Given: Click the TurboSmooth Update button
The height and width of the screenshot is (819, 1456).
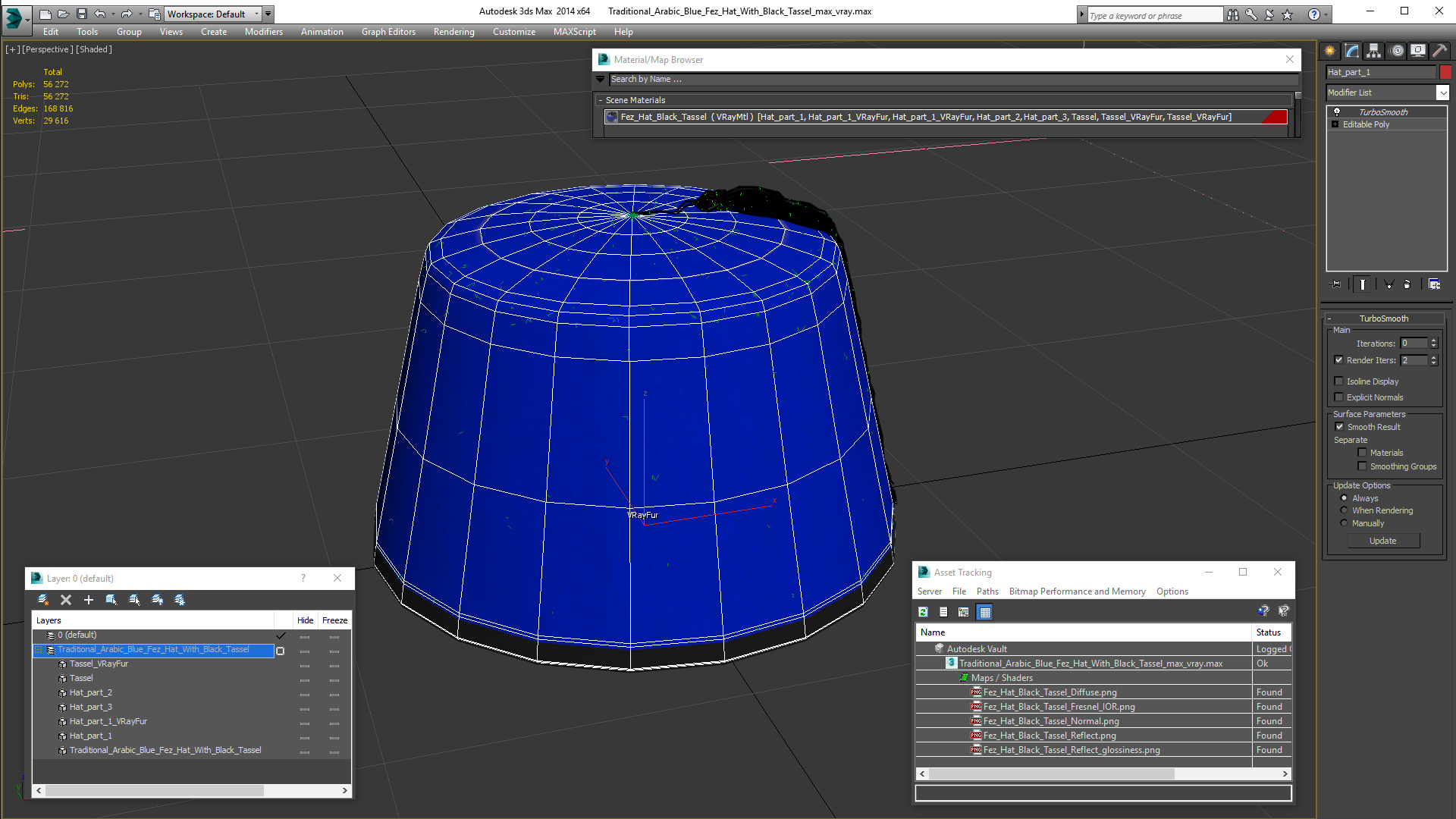Looking at the screenshot, I should point(1383,541).
